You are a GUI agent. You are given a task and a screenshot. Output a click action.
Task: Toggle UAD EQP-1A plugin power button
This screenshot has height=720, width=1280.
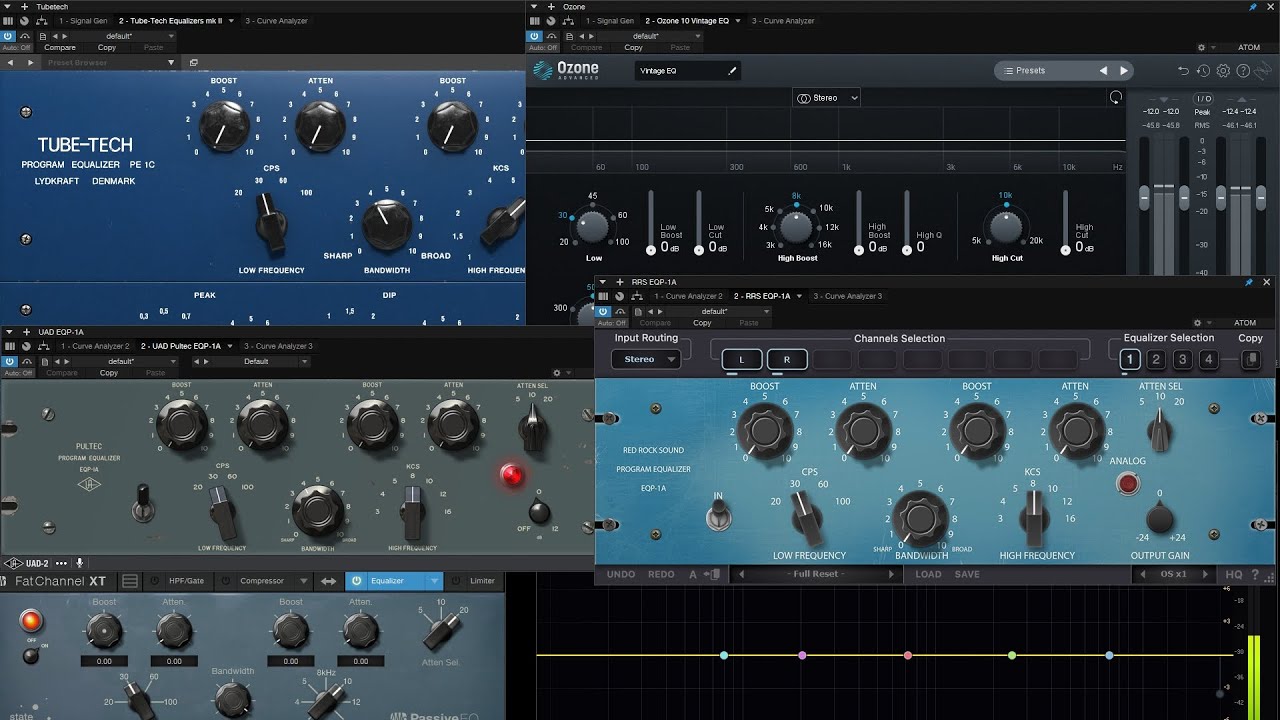pos(8,361)
